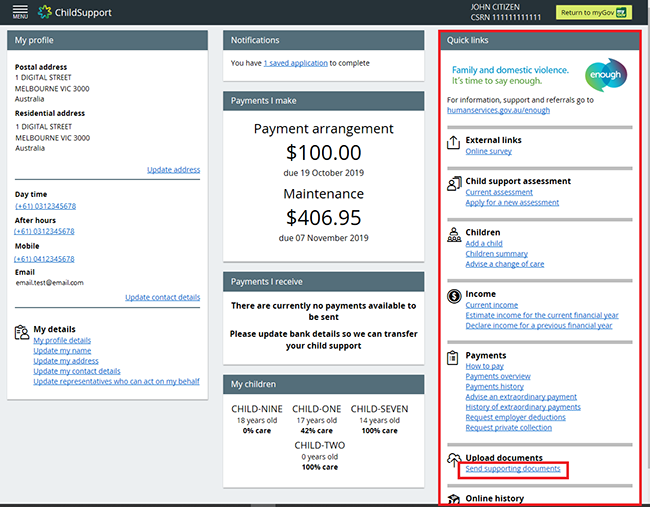This screenshot has width=650, height=507.
Task: Click the Income dollar icon
Action: click(453, 296)
